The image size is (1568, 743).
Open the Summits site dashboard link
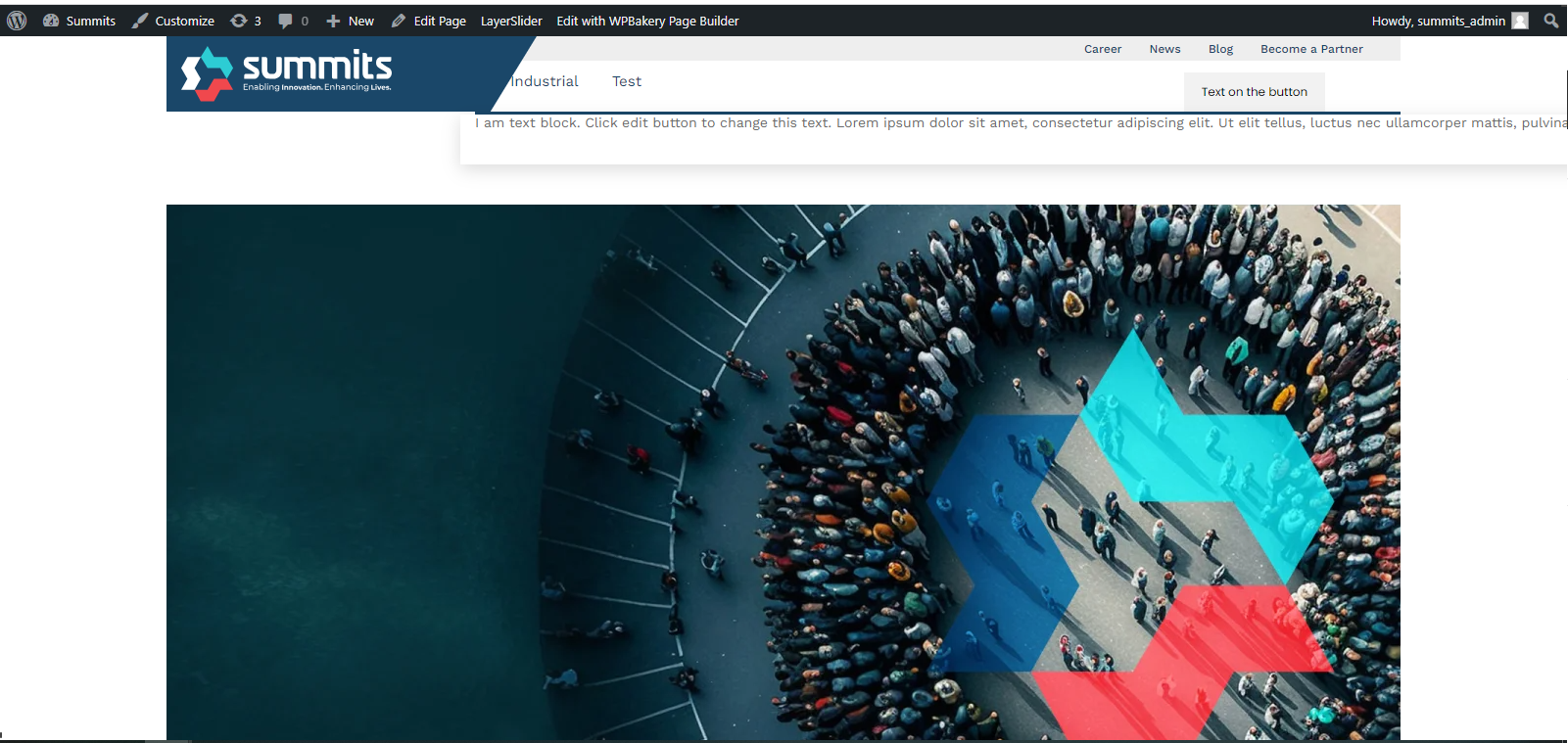pos(79,21)
